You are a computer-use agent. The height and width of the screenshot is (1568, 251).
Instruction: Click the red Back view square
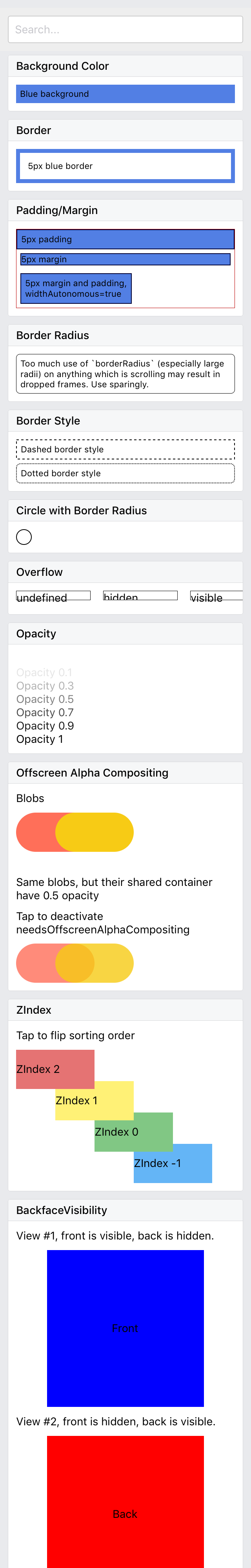point(125,1502)
